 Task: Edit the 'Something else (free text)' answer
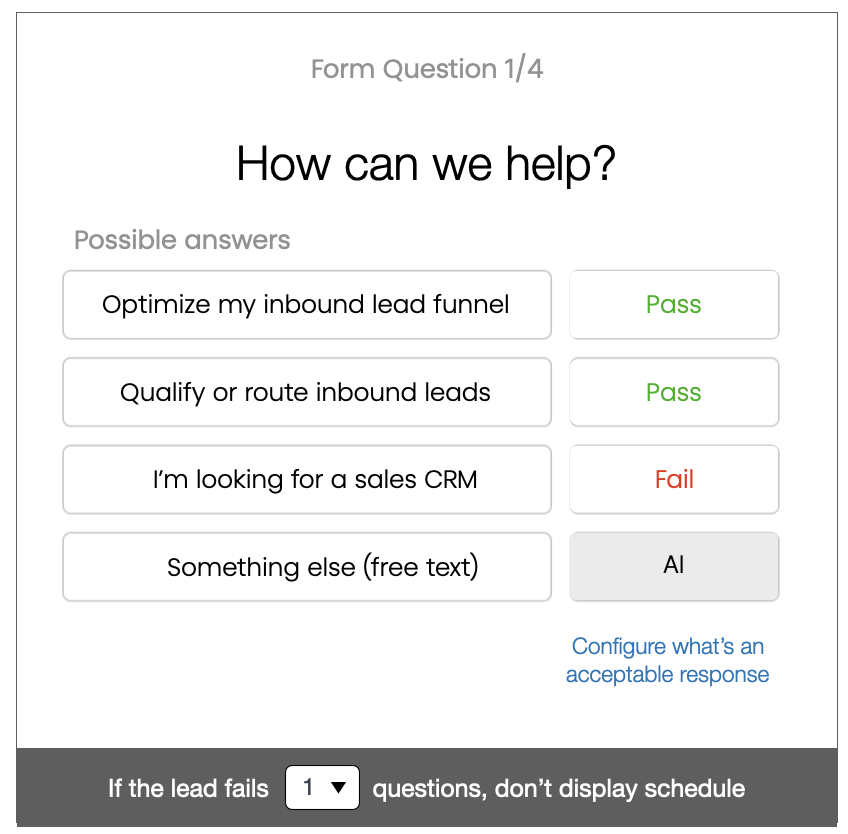coord(307,566)
